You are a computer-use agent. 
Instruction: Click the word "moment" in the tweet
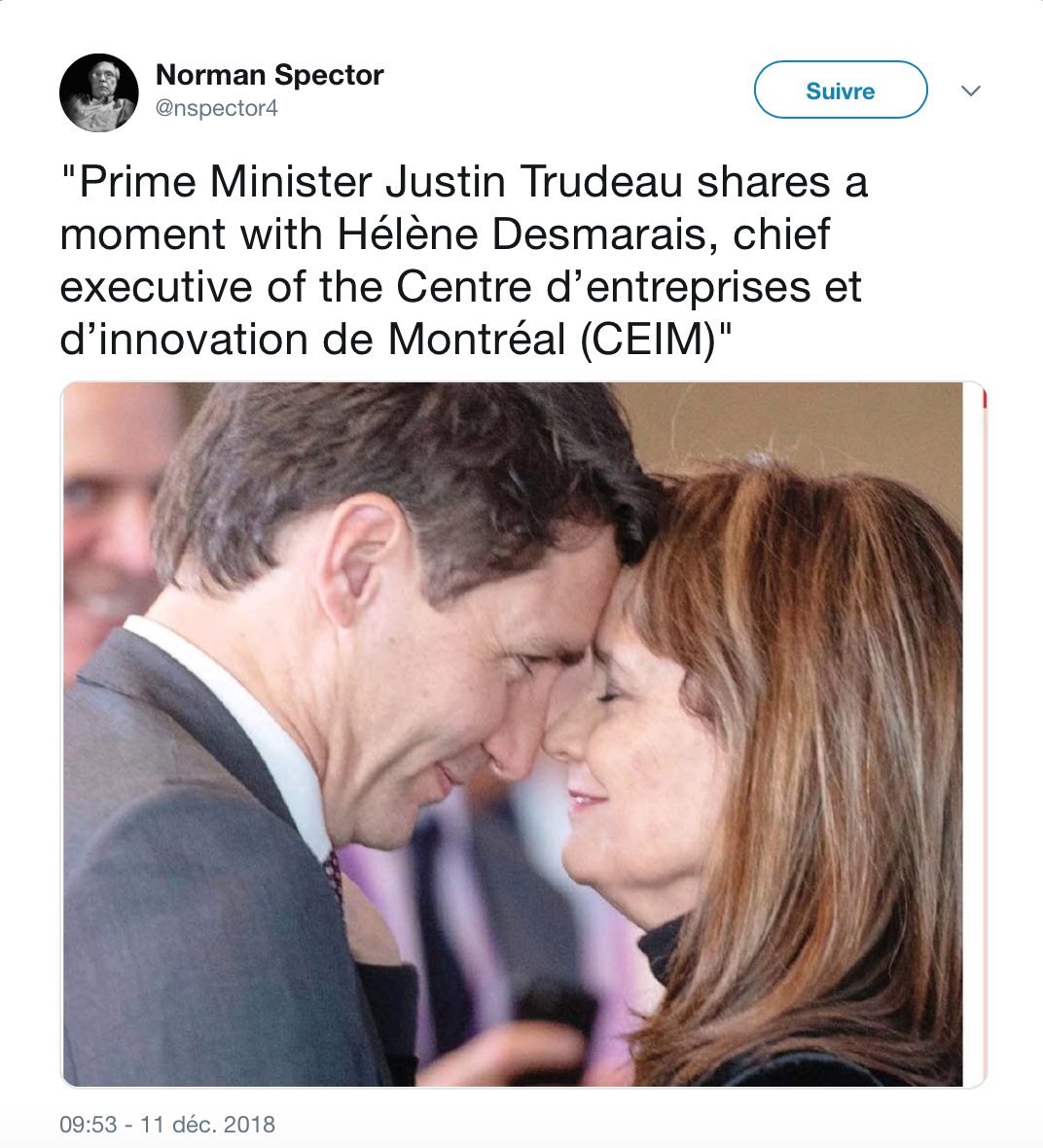click(143, 234)
